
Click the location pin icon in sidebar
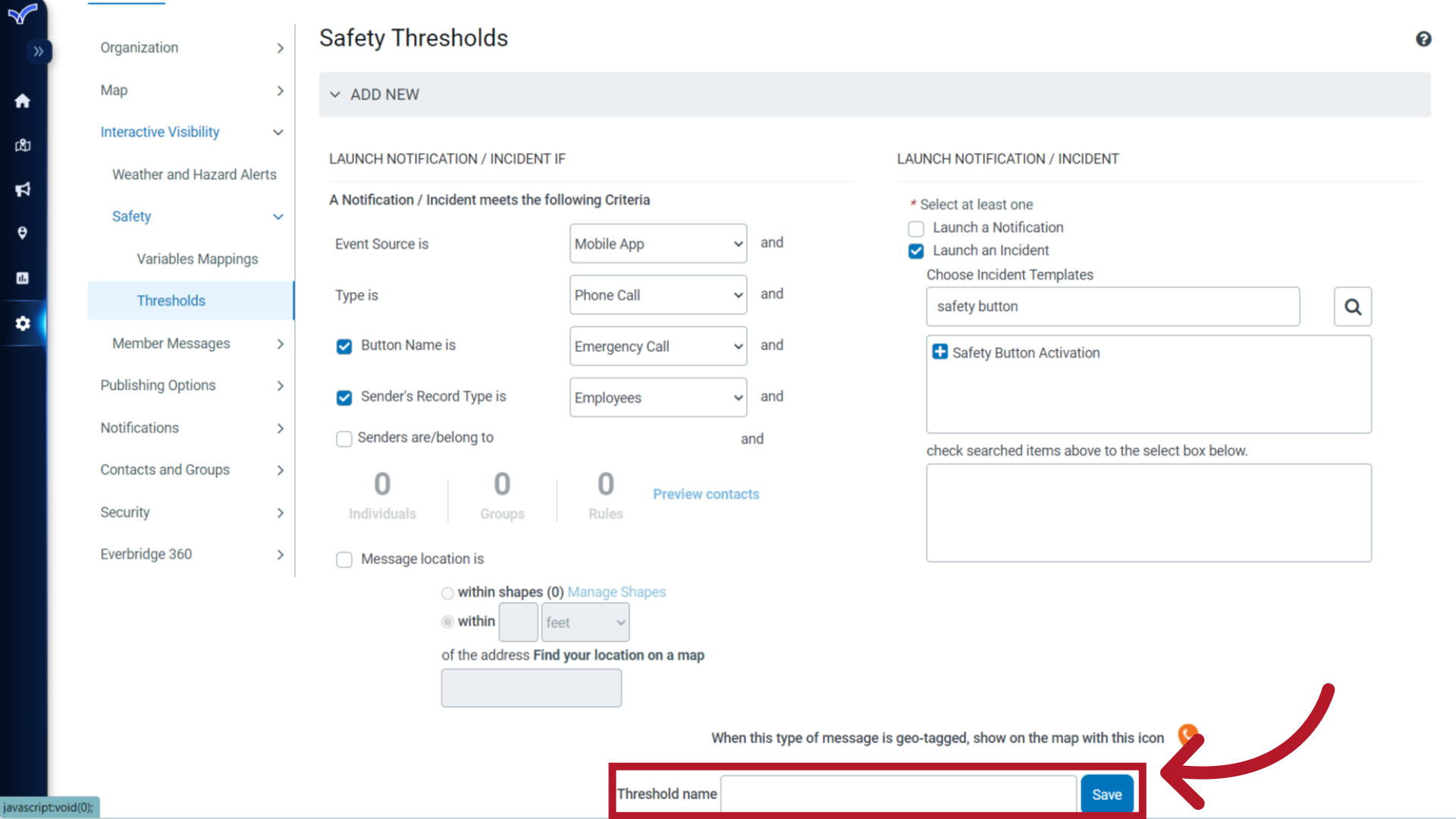tap(23, 233)
